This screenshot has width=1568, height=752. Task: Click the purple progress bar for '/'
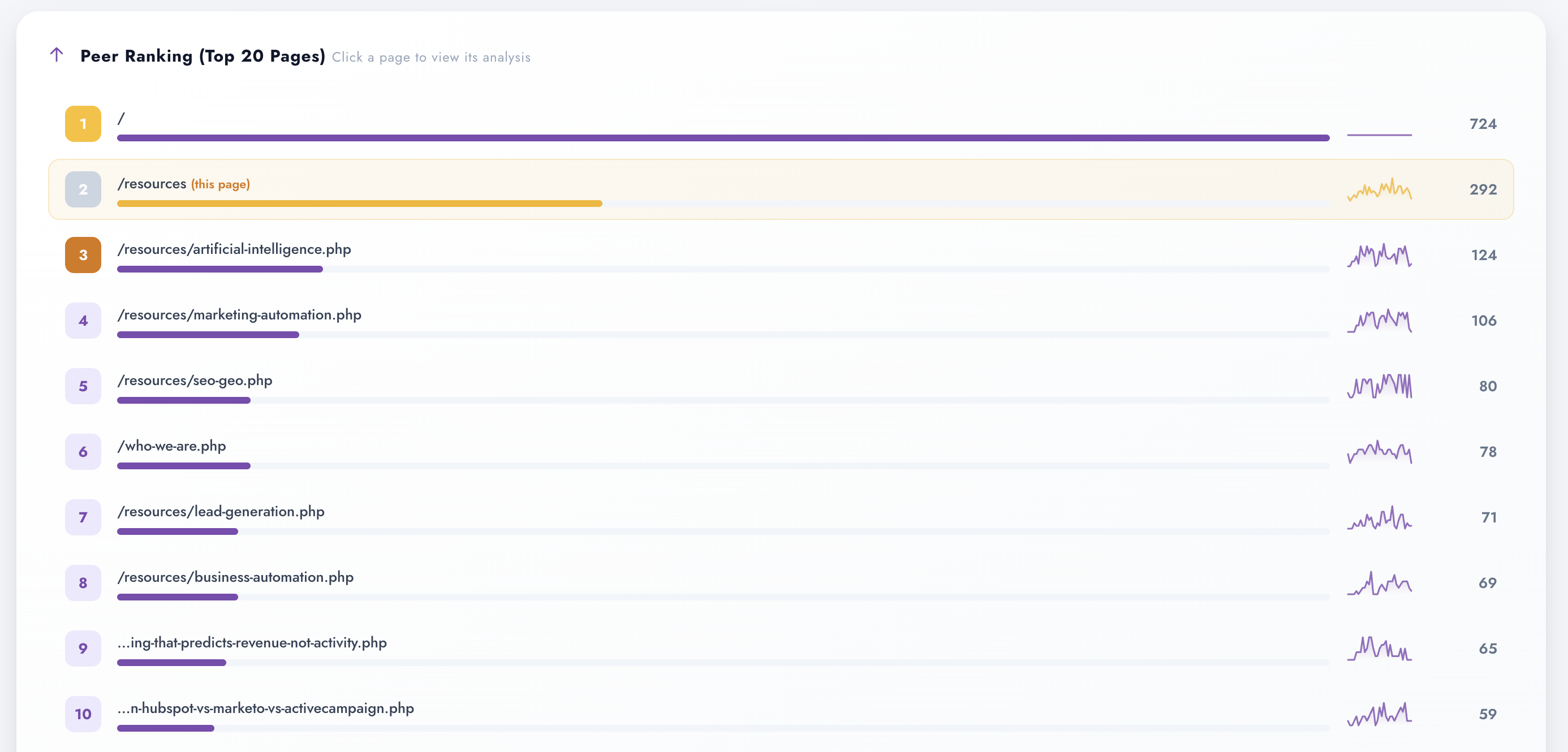[x=723, y=138]
